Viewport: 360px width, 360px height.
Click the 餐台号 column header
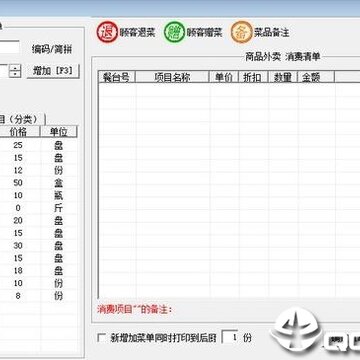tap(117, 77)
